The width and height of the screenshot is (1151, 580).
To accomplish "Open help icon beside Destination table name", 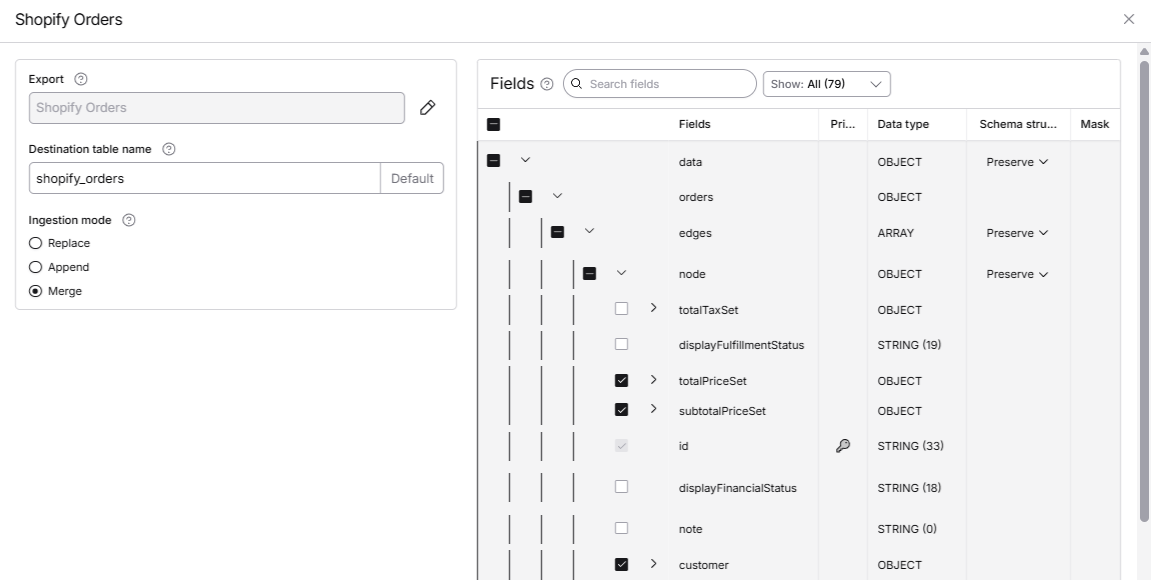I will coord(169,149).
